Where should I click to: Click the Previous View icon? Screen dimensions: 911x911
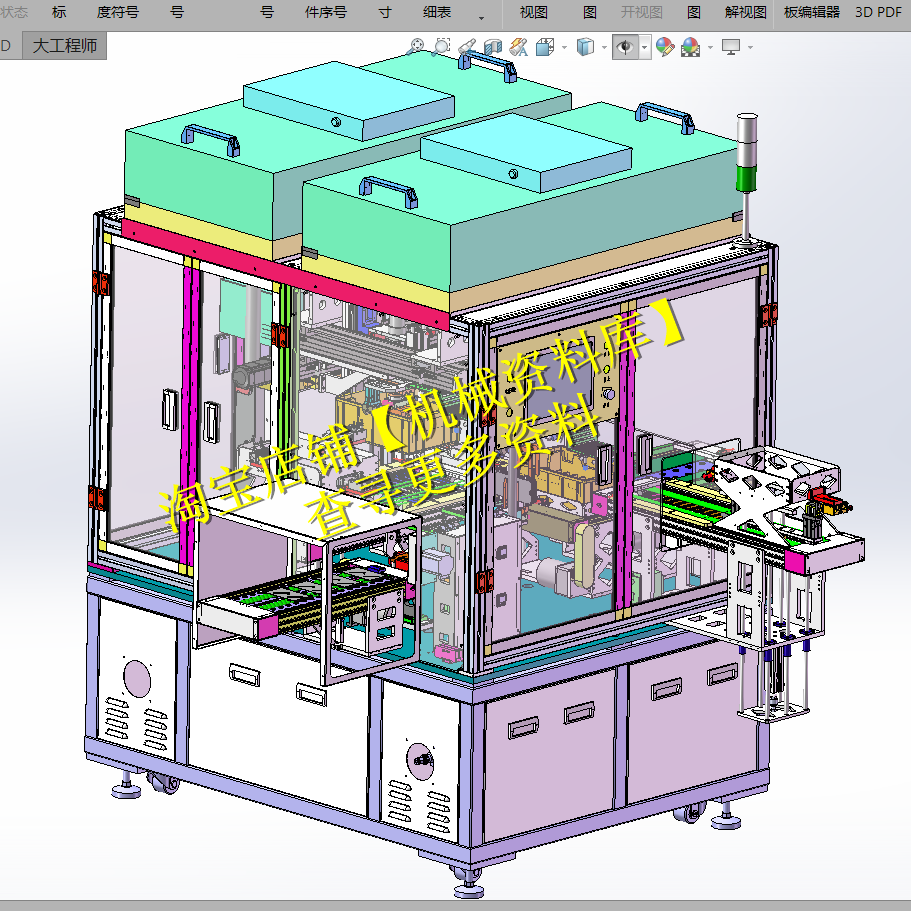(467, 47)
